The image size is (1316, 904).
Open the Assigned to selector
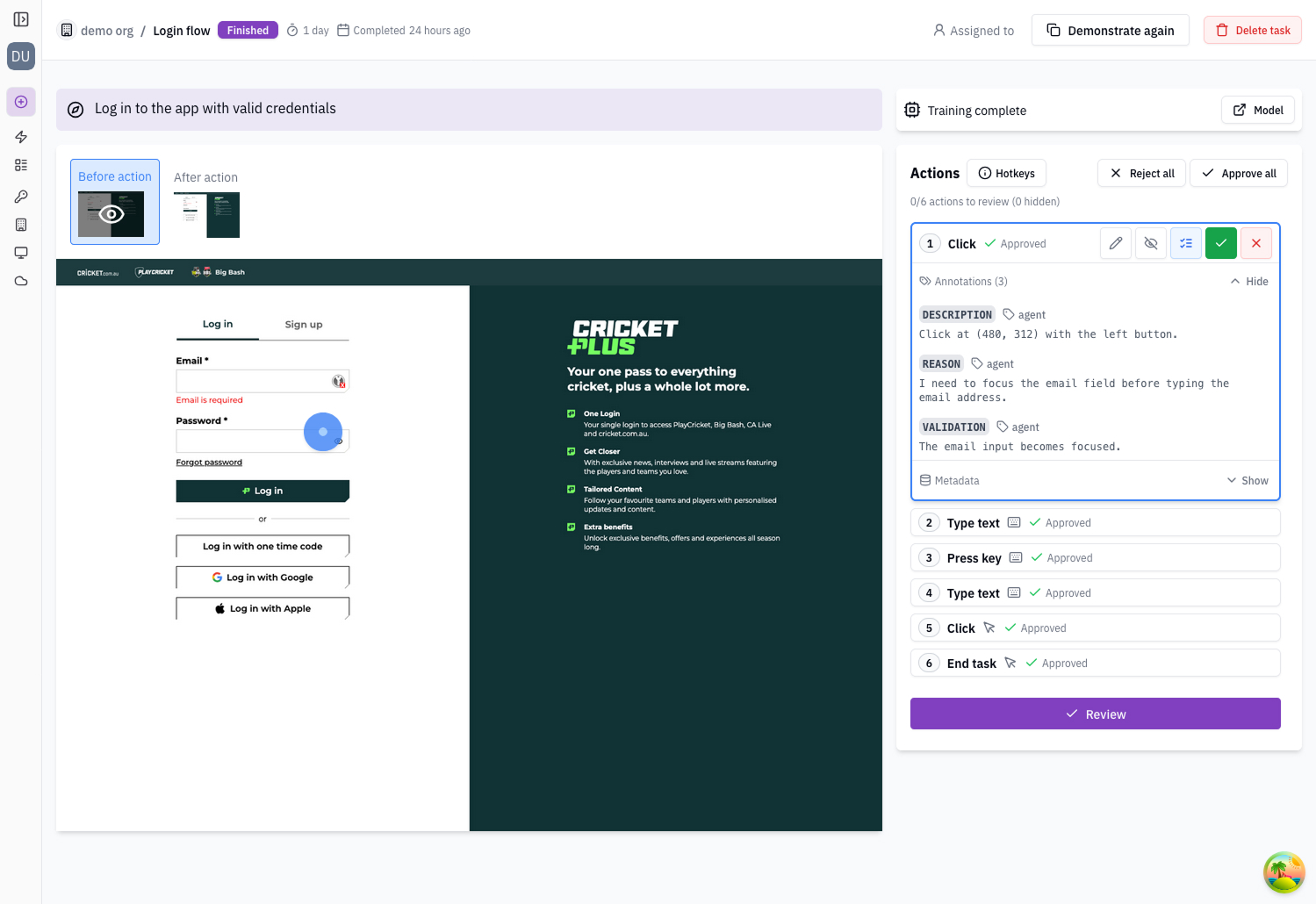coord(974,31)
